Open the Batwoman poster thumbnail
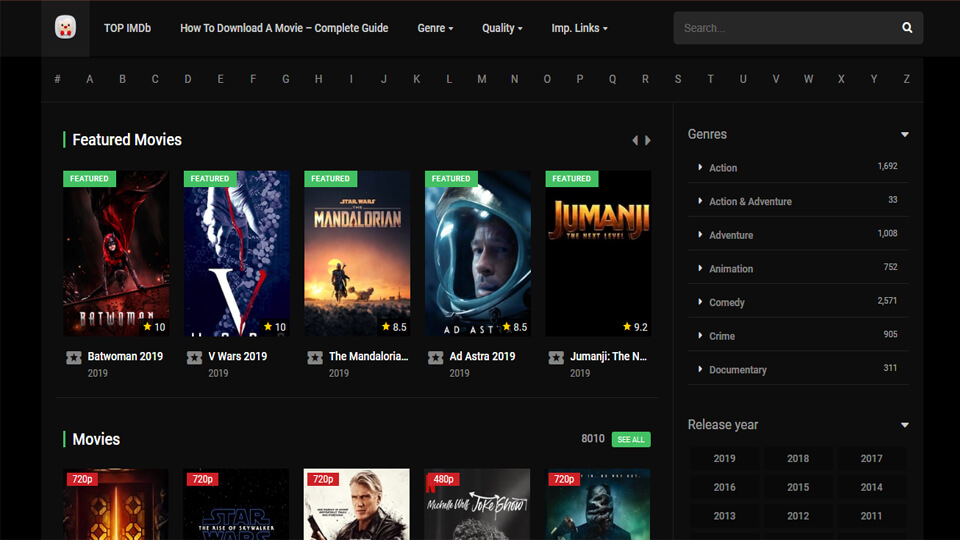 [x=116, y=253]
